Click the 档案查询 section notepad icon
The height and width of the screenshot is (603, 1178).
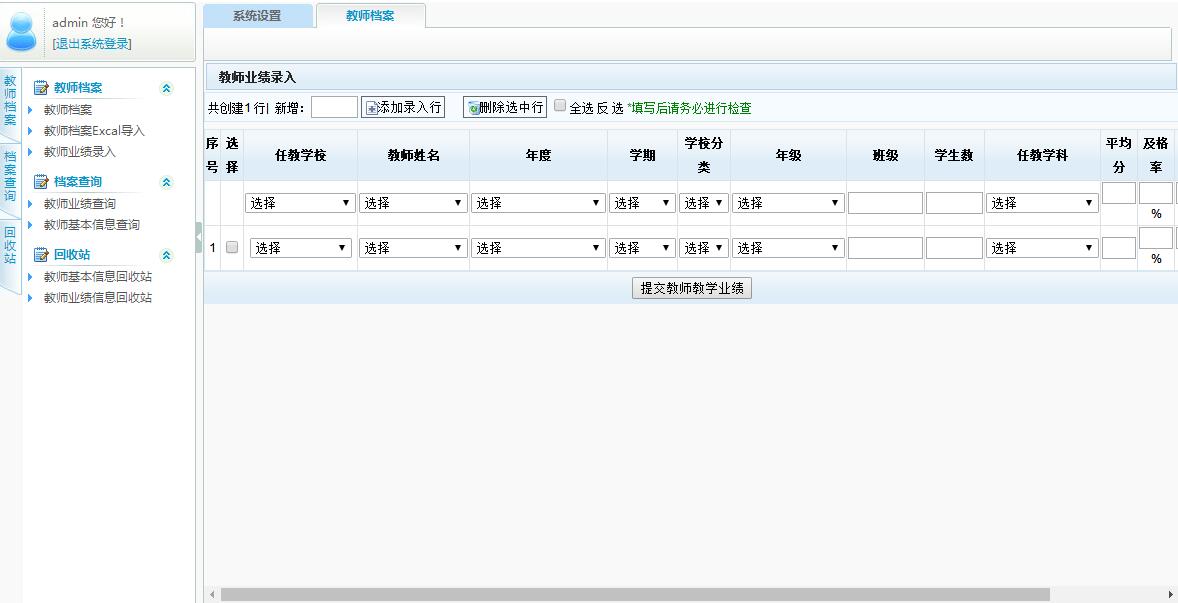click(41, 182)
